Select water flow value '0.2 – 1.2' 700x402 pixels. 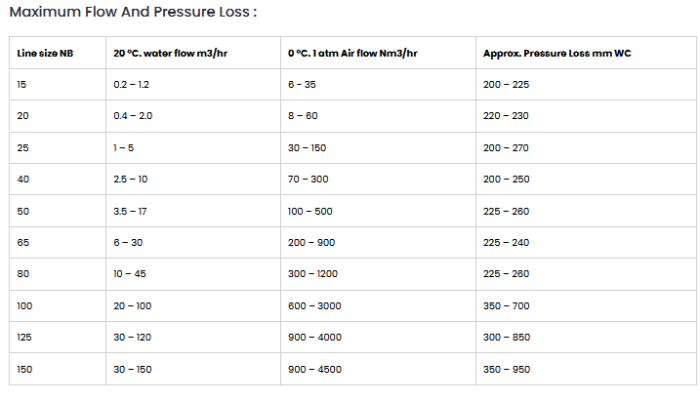[x=133, y=84]
